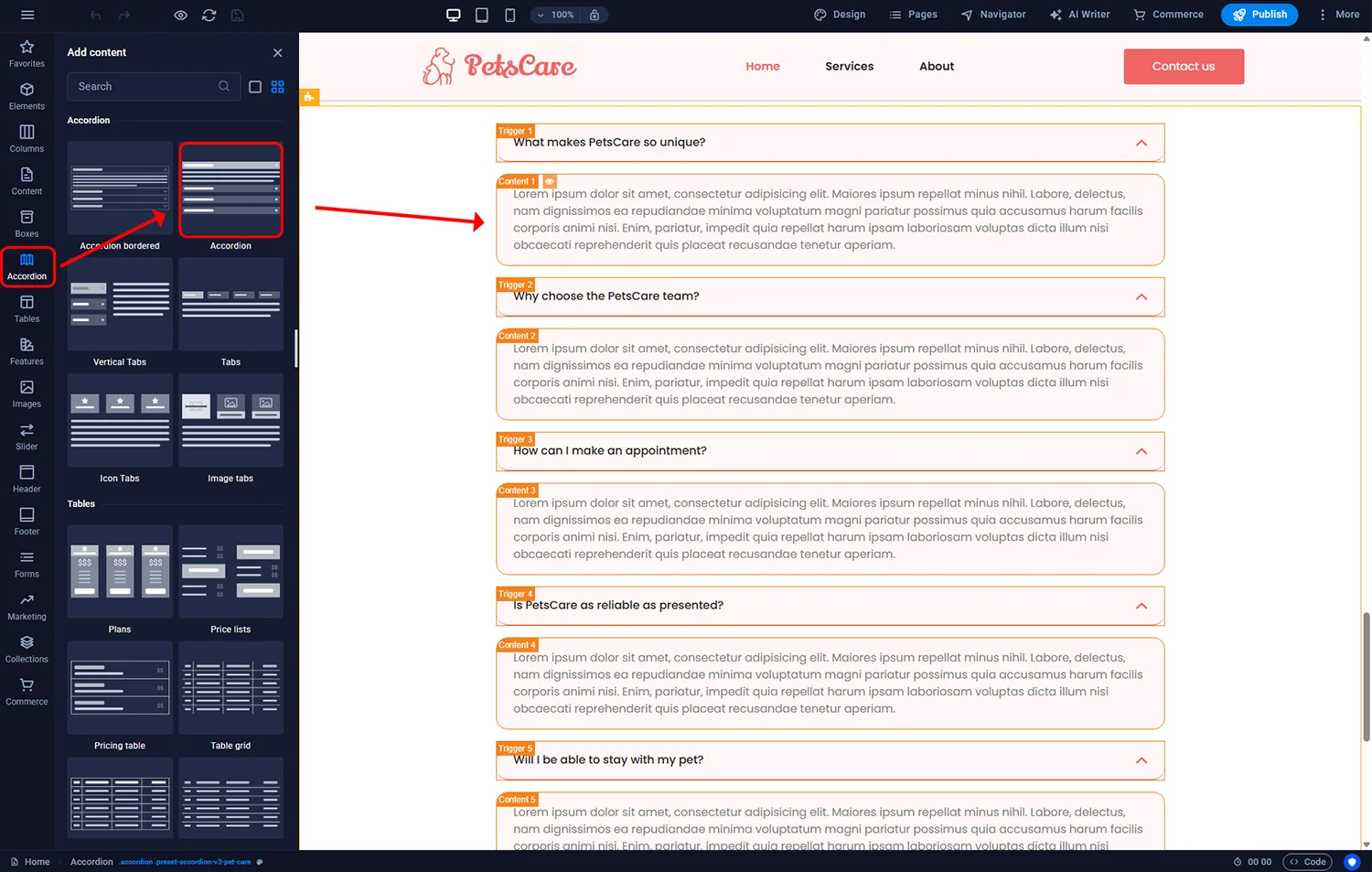Open the AI Writer menu
Screen dimensions: 1372x872
coord(1079,15)
